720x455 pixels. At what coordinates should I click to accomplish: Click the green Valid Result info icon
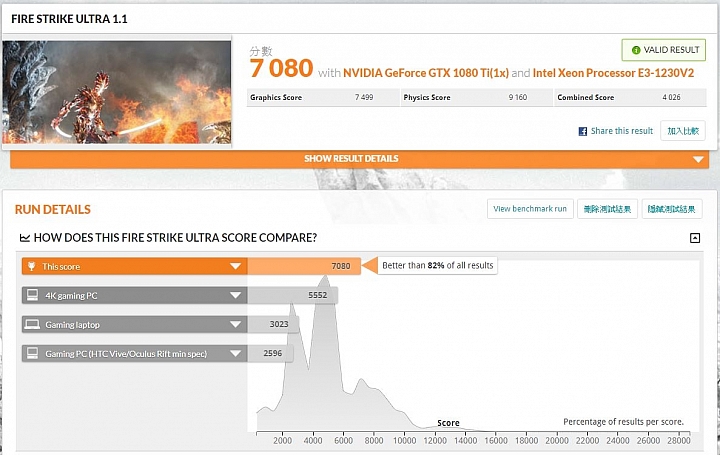coord(636,50)
